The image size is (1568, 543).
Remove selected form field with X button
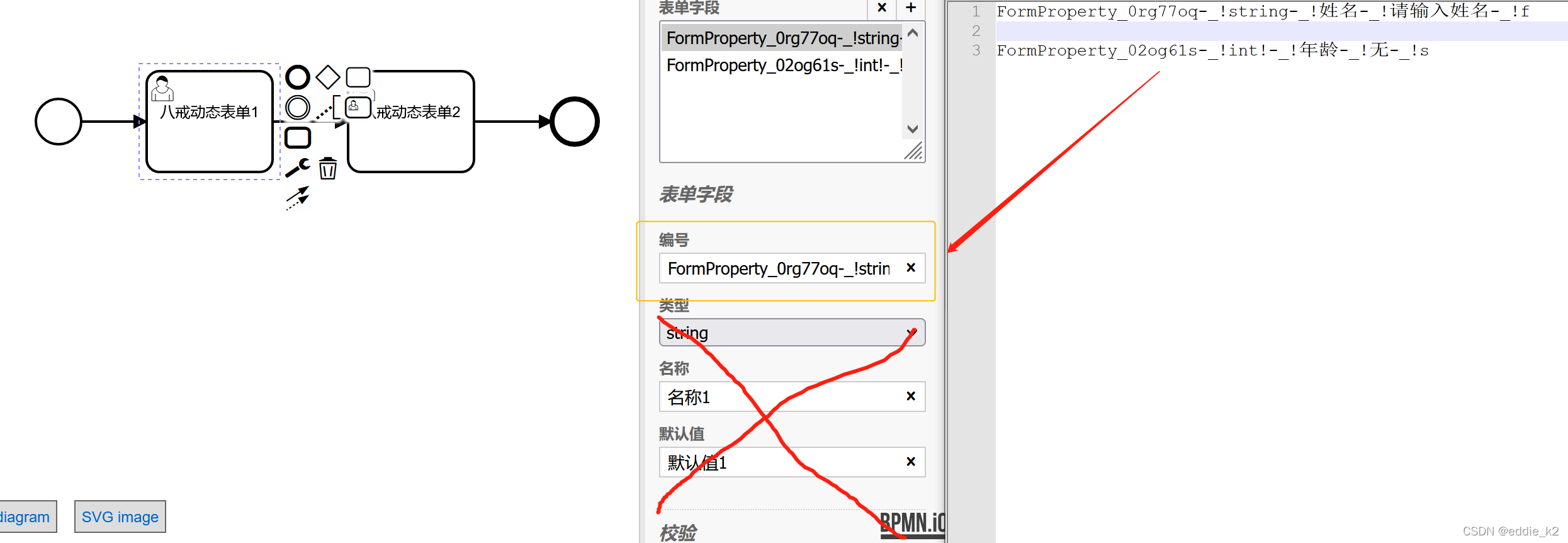click(882, 8)
